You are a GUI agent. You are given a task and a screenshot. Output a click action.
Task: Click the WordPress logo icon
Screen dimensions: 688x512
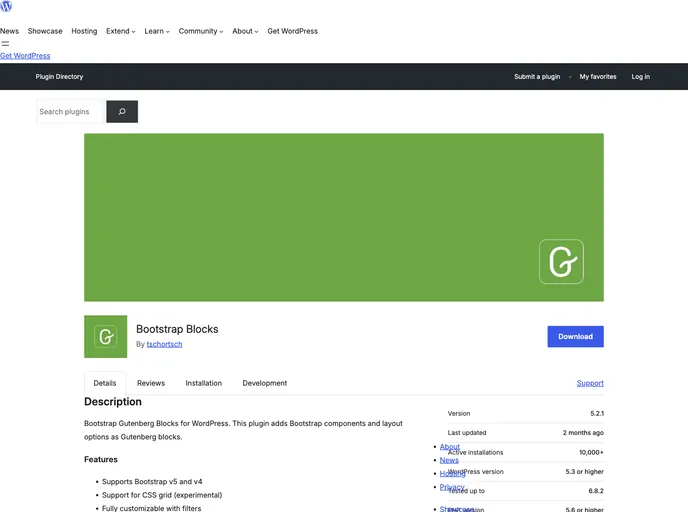[x=6, y=6]
